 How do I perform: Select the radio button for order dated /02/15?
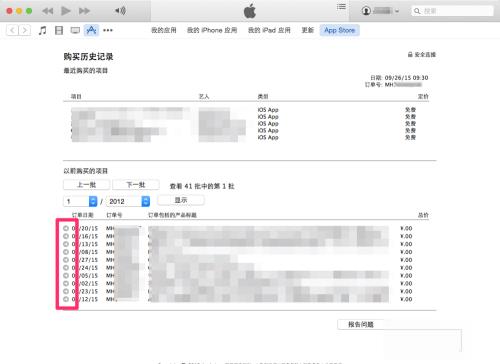[66, 283]
